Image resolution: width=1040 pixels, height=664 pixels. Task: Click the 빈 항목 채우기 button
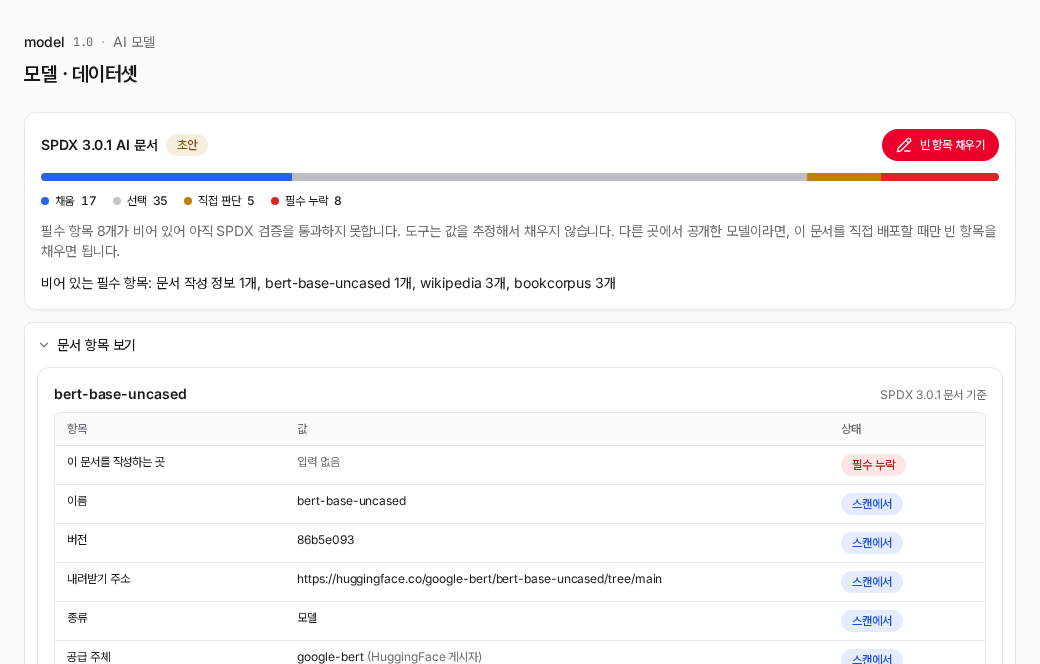click(x=940, y=145)
